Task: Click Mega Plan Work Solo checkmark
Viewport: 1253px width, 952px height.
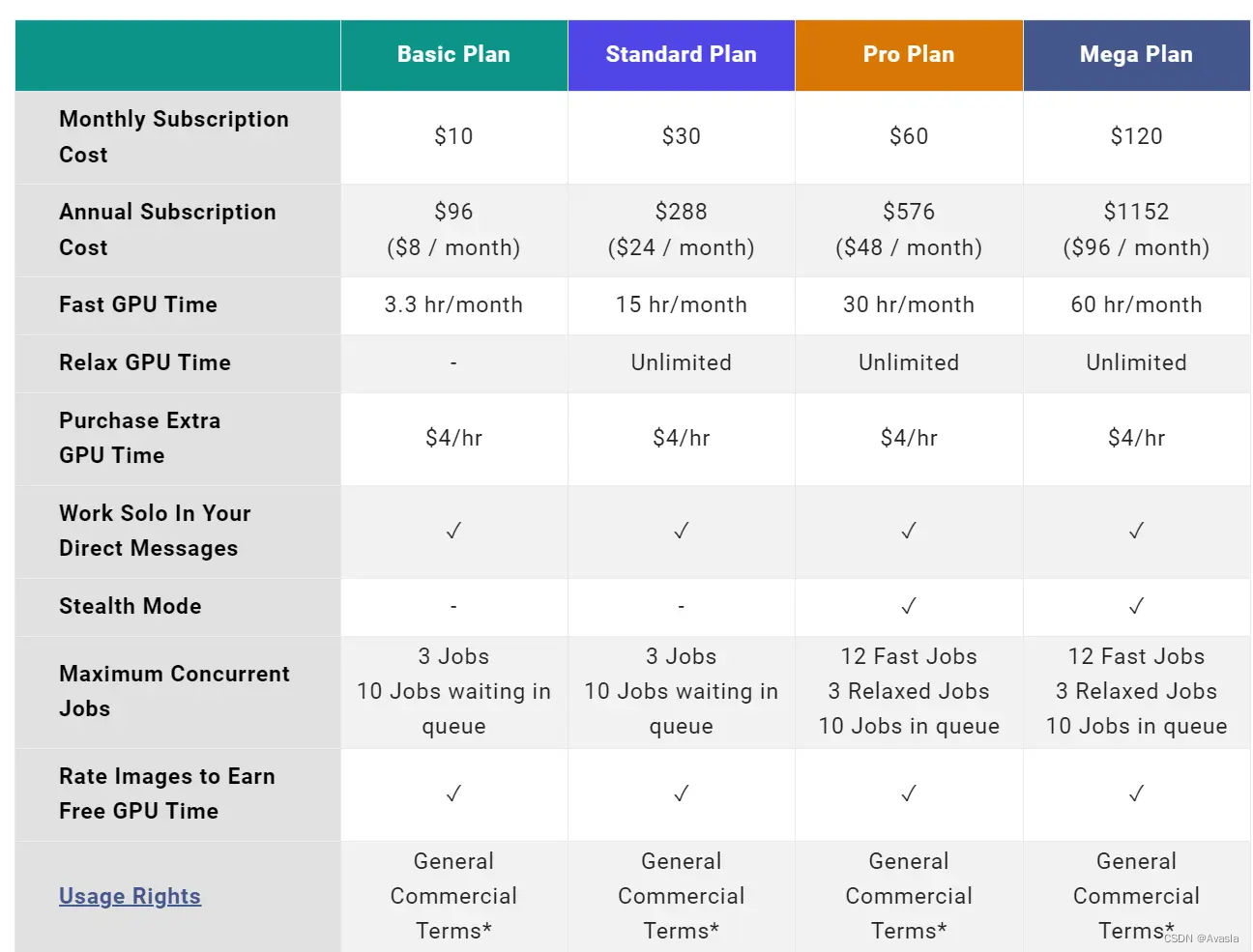Action: (x=1136, y=531)
